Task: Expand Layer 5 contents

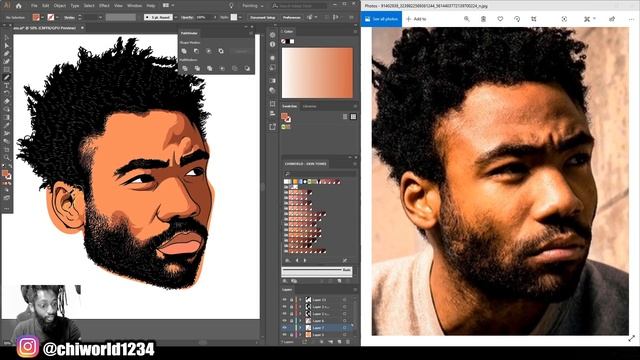Action: (300, 335)
